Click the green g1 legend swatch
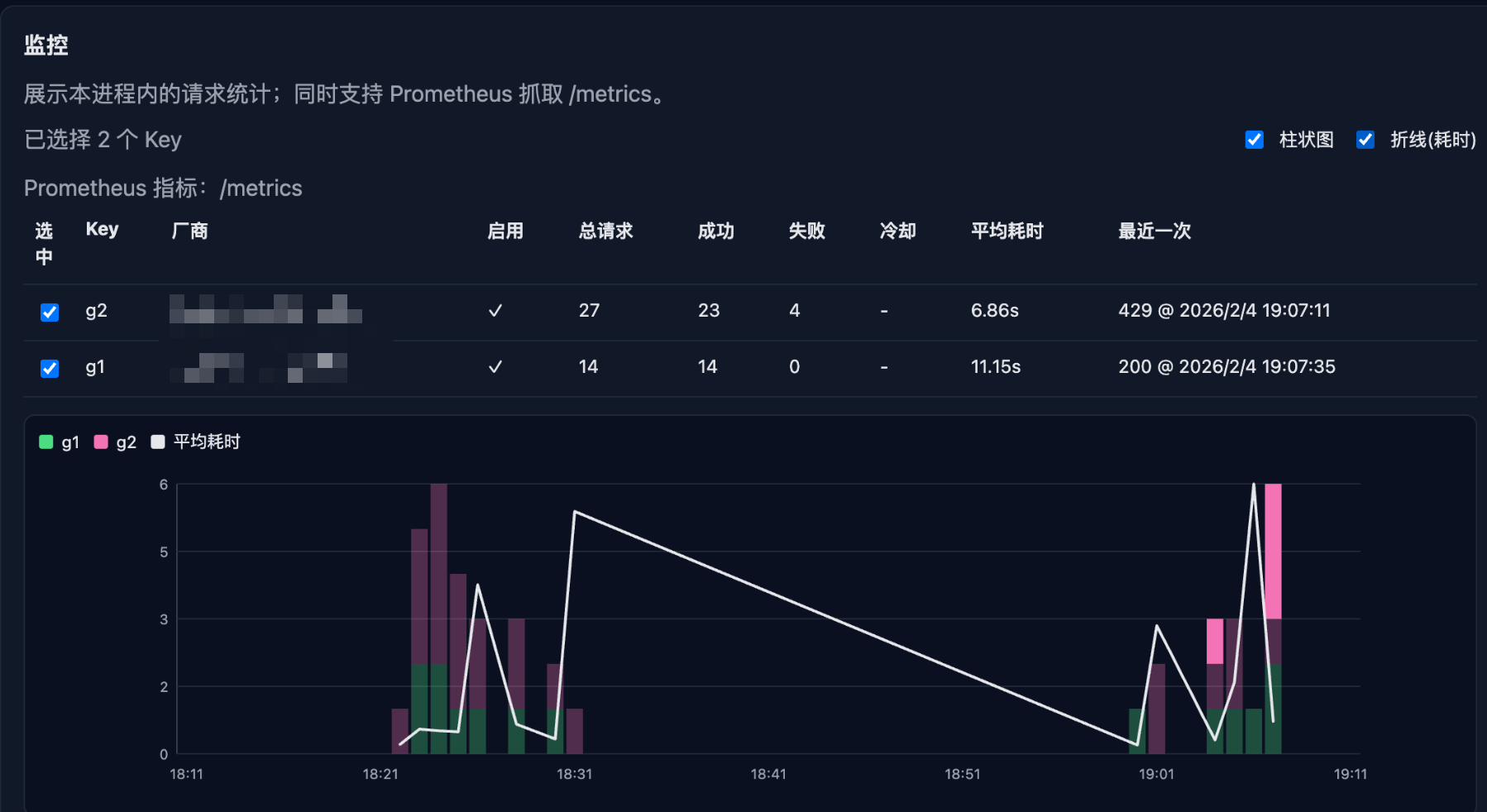Image resolution: width=1487 pixels, height=812 pixels. 46,442
